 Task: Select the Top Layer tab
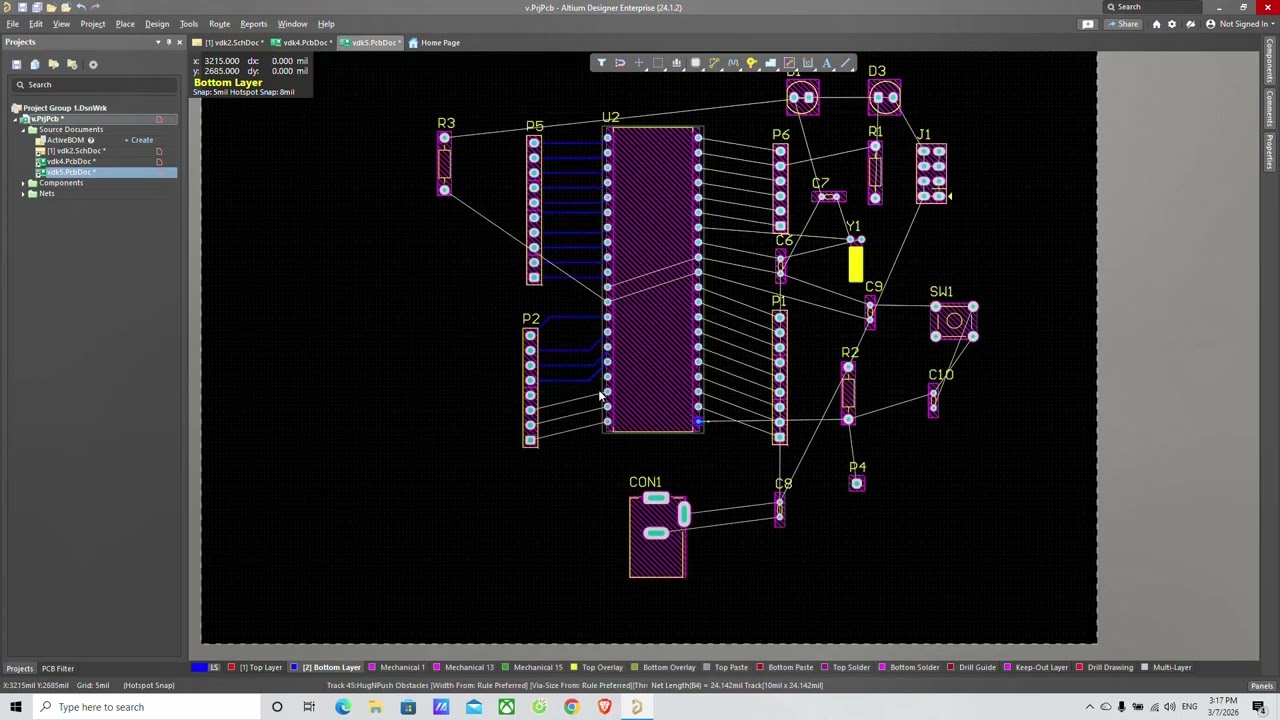(x=260, y=667)
